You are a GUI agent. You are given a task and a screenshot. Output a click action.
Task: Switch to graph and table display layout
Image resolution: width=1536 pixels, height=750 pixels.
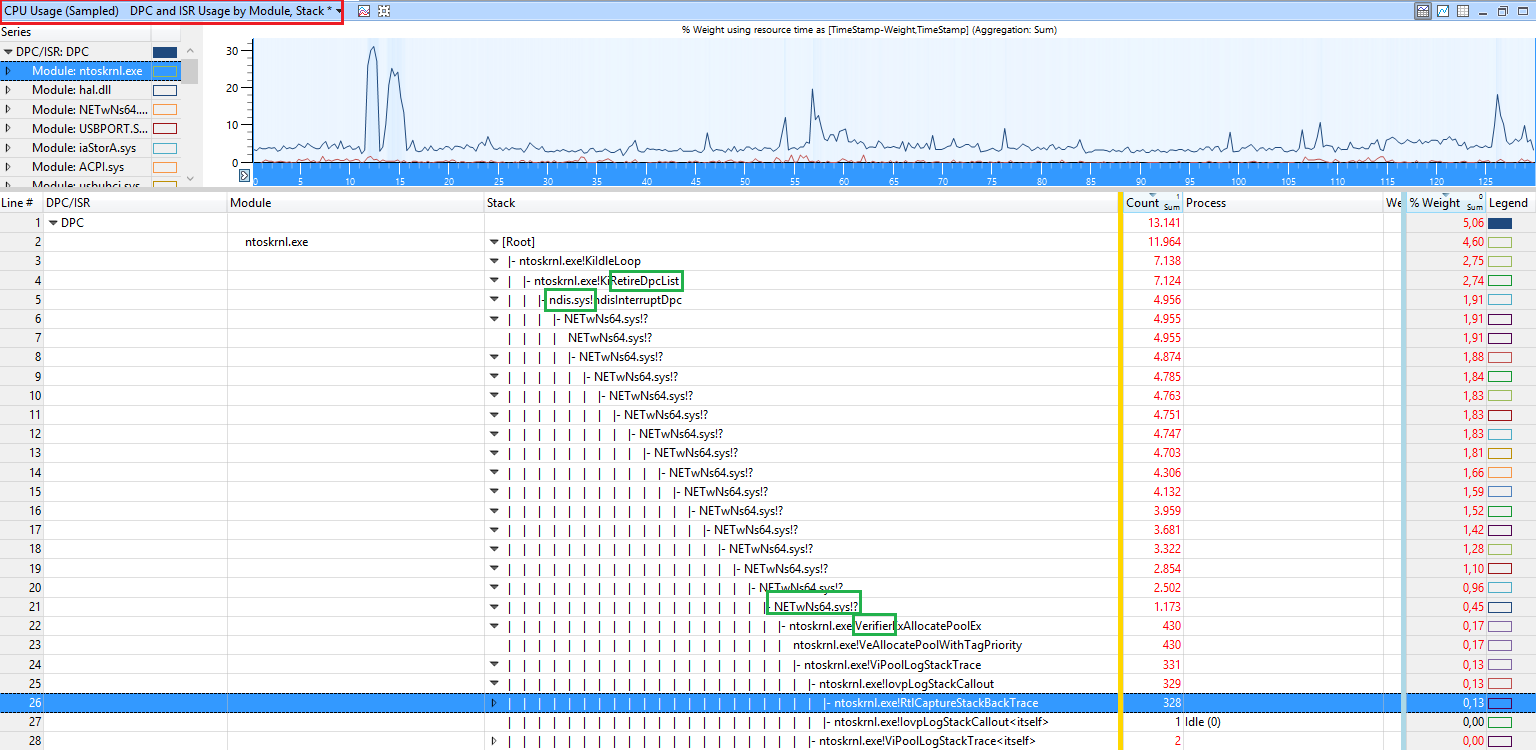click(1423, 11)
